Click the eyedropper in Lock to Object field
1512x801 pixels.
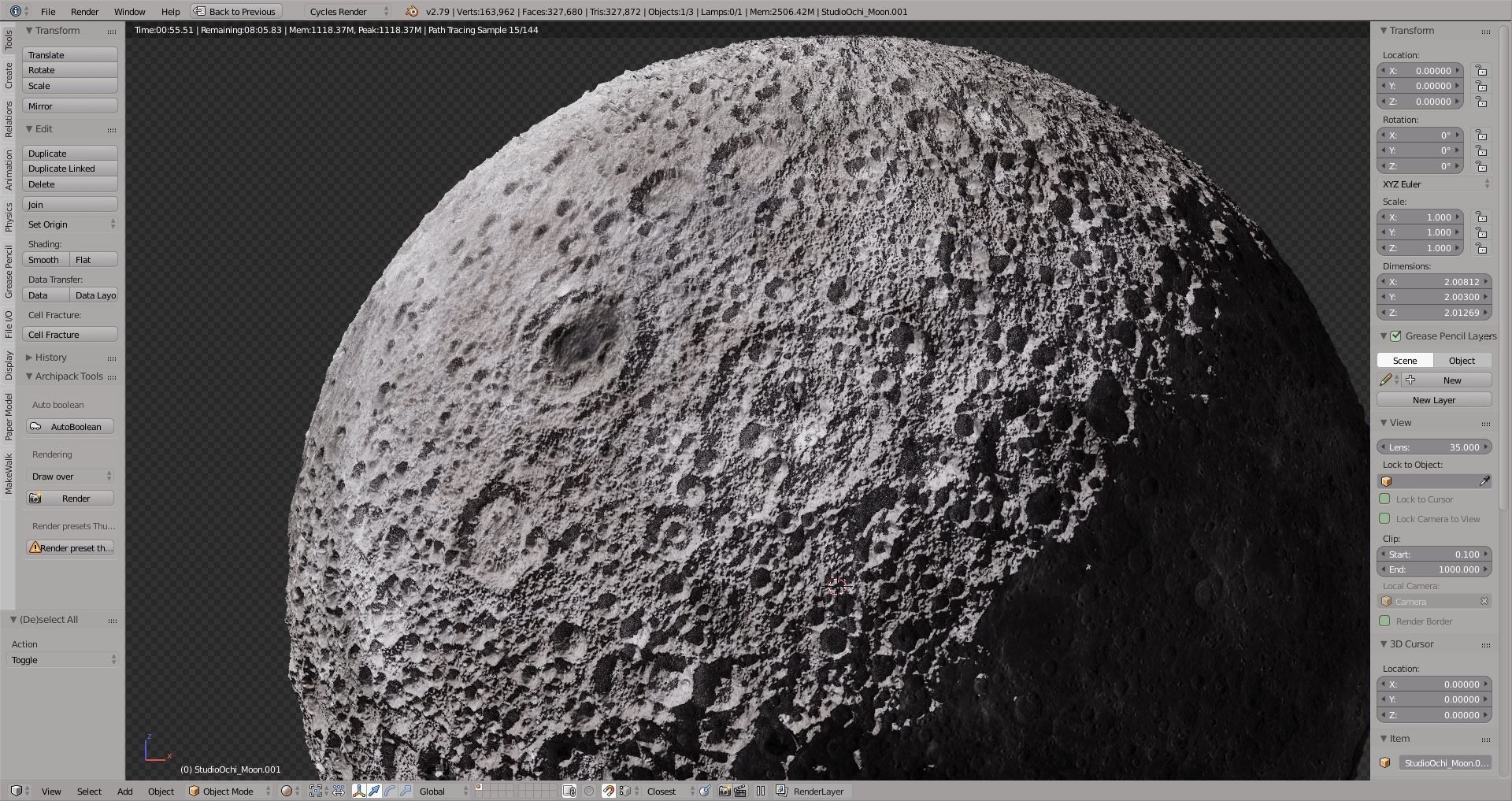click(x=1484, y=481)
